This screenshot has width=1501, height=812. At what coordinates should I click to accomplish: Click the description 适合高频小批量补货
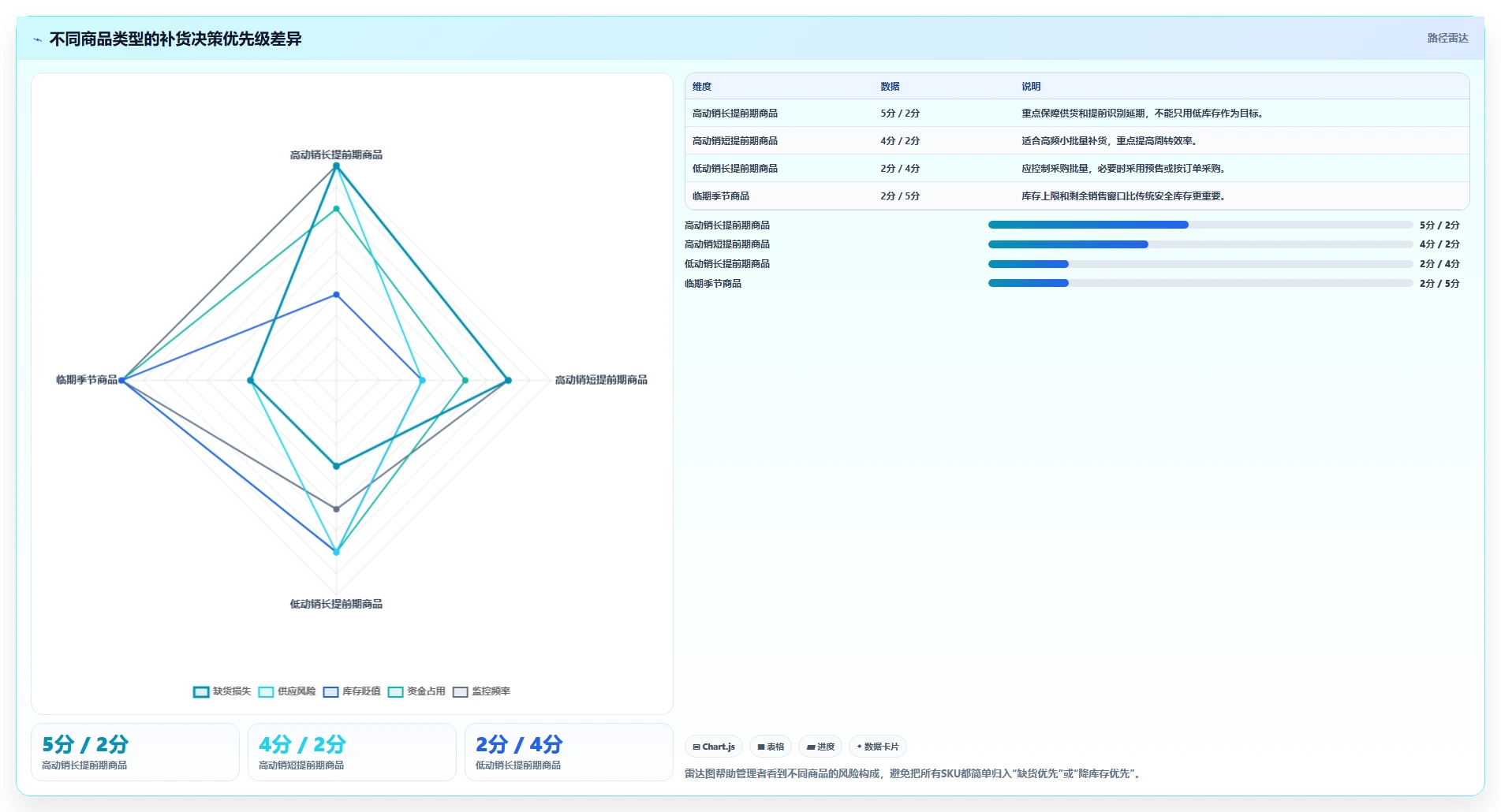click(1111, 141)
